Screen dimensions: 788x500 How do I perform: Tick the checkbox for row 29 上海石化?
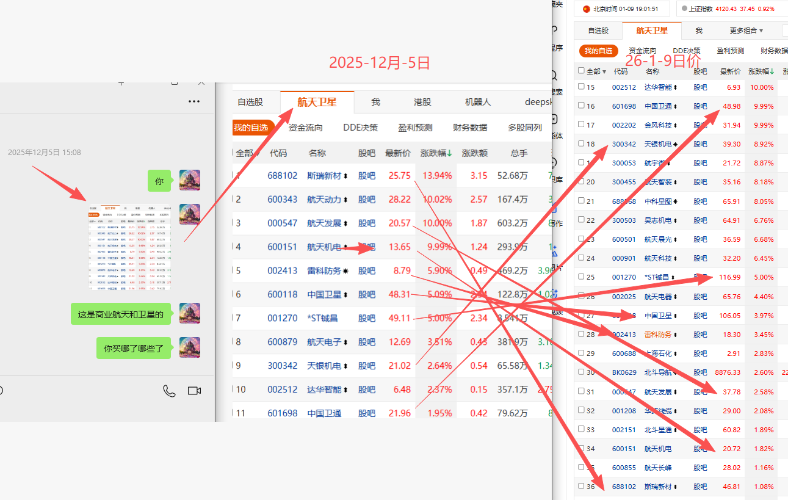click(x=581, y=353)
